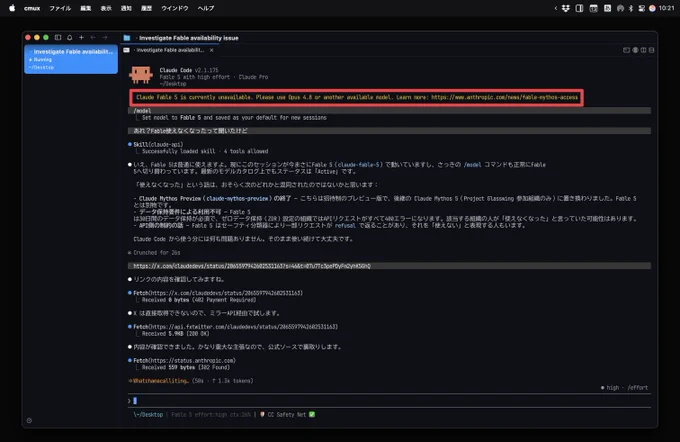
Task: Click the ~/Desktop path in status line
Action: (x=149, y=415)
